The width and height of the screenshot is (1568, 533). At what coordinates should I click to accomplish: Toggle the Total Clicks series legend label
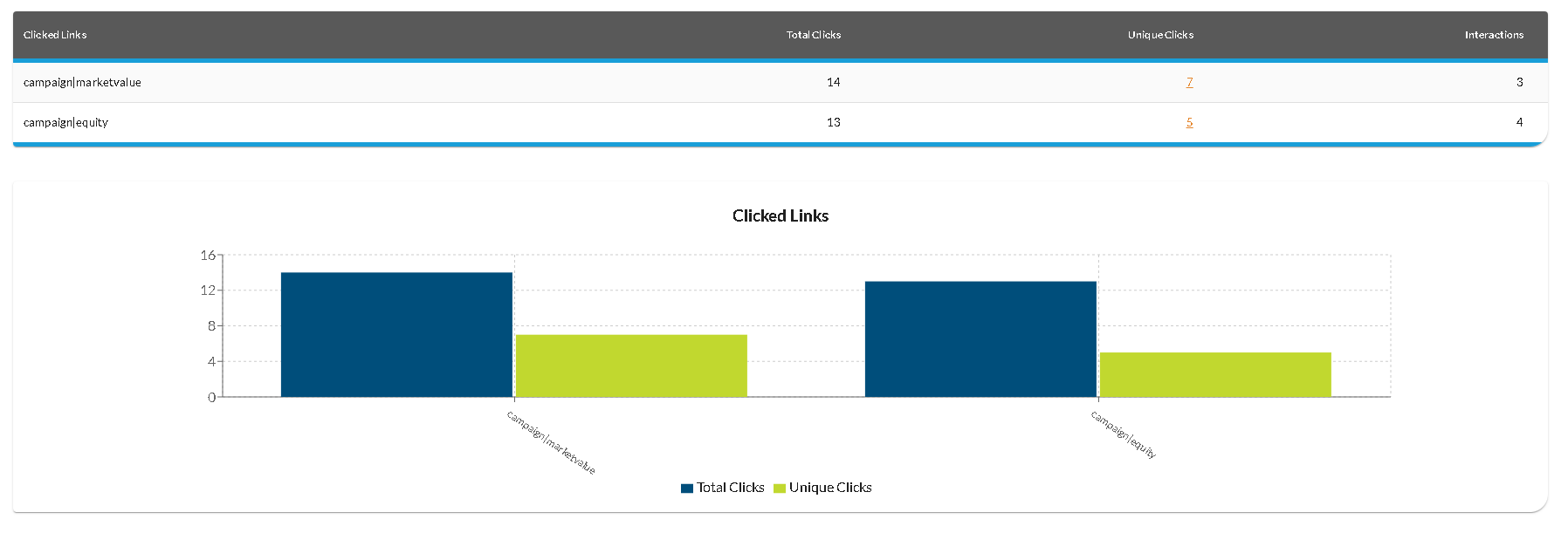(x=730, y=488)
